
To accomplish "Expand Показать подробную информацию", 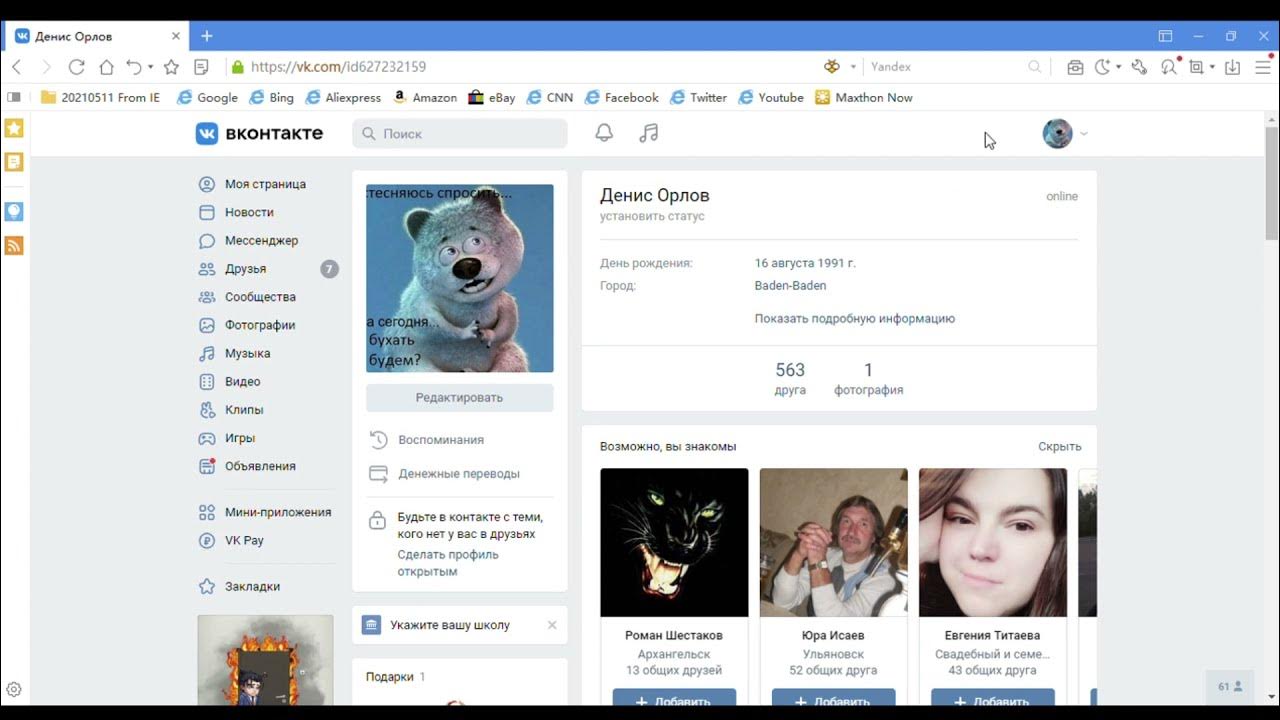I will point(854,318).
